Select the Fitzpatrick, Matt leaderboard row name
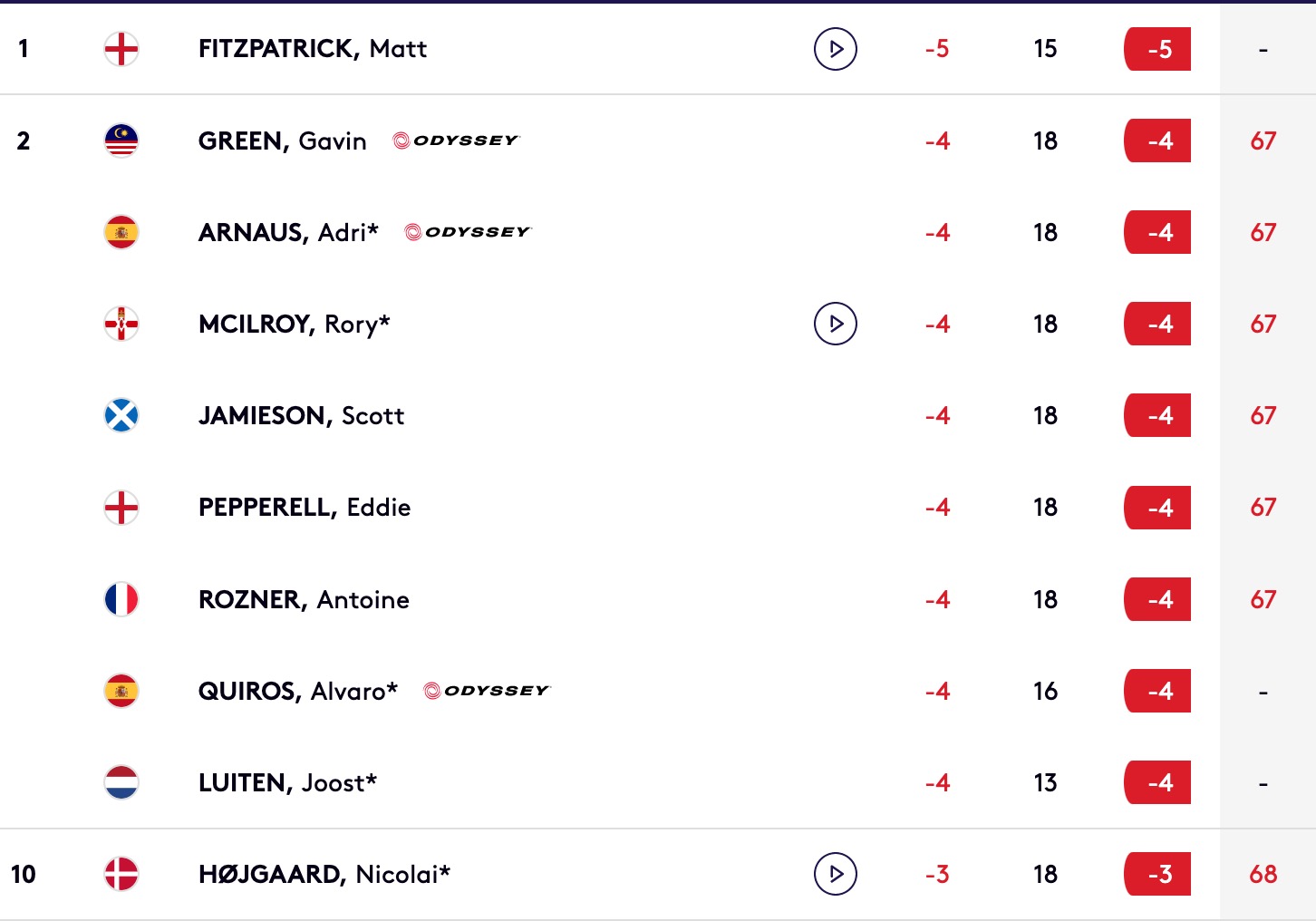The height and width of the screenshot is (921, 1316). [x=313, y=49]
